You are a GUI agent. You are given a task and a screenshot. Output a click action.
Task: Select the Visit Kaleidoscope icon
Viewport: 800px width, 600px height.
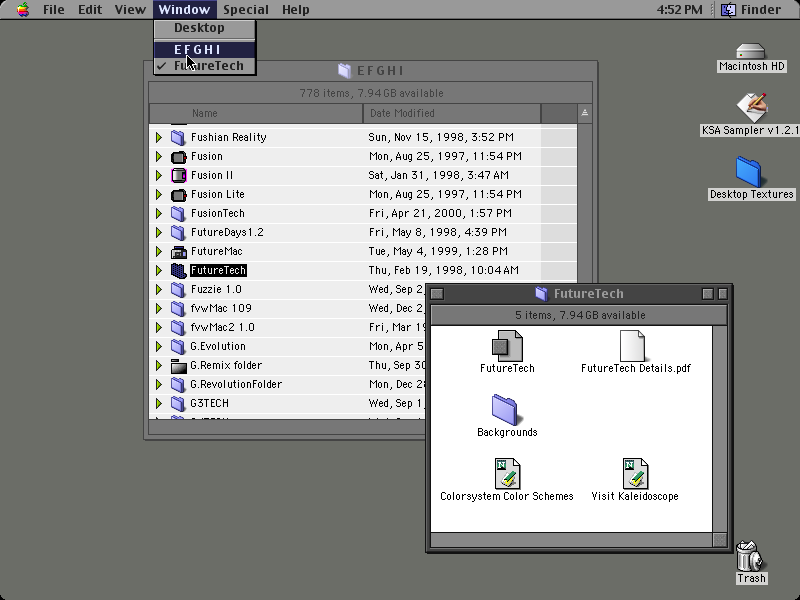coord(635,473)
